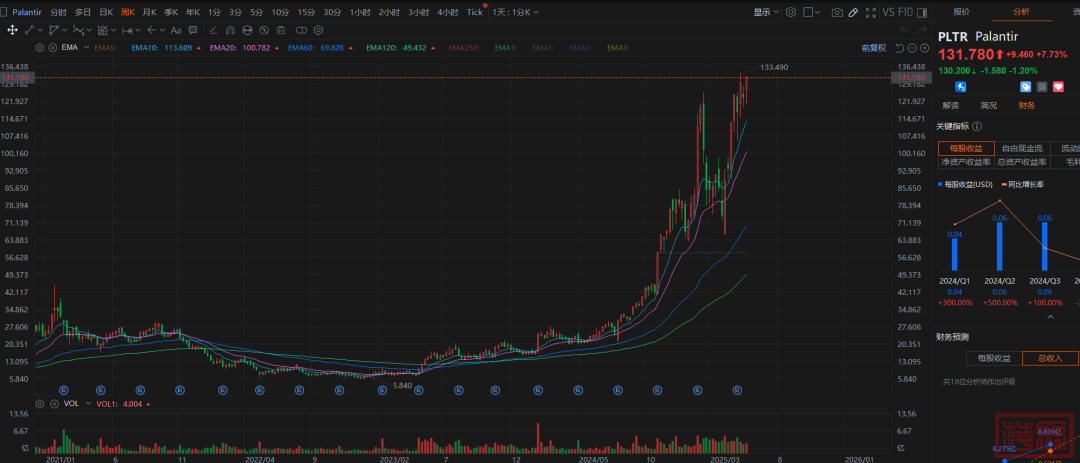Screen dimensions: 1080x463
Task: Collapse the earnings chart chevron
Action: tap(1050, 317)
